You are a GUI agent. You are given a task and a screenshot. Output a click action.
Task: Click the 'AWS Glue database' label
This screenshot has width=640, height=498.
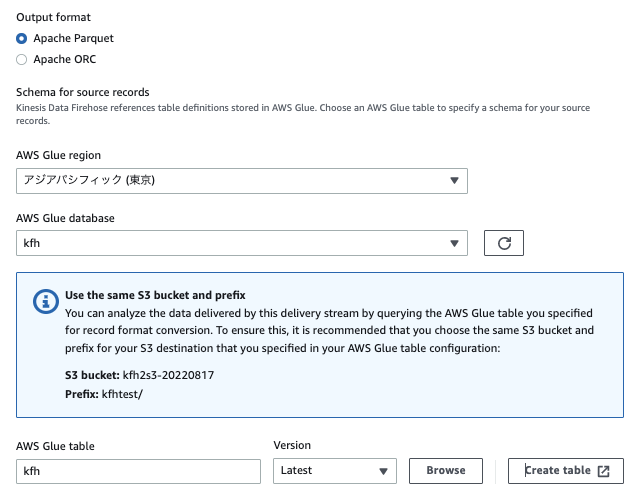tap(65, 218)
